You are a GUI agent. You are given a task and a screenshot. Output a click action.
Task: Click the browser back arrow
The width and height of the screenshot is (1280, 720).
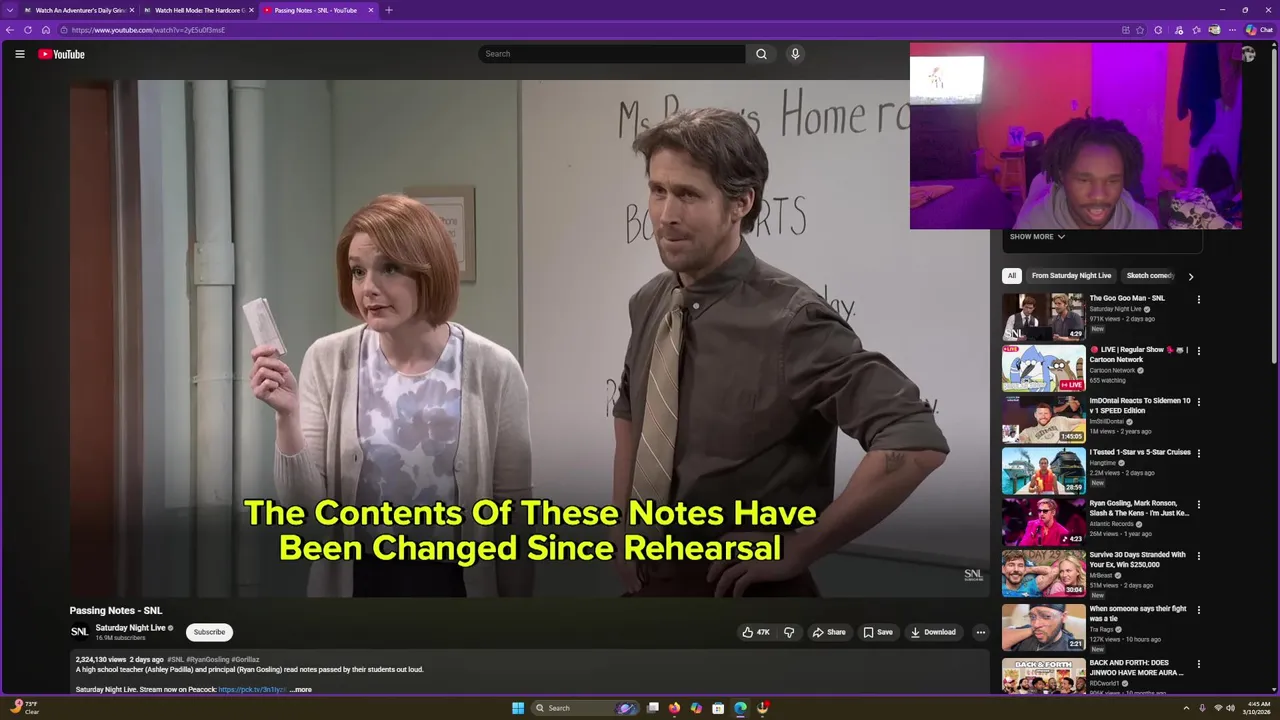[x=10, y=30]
